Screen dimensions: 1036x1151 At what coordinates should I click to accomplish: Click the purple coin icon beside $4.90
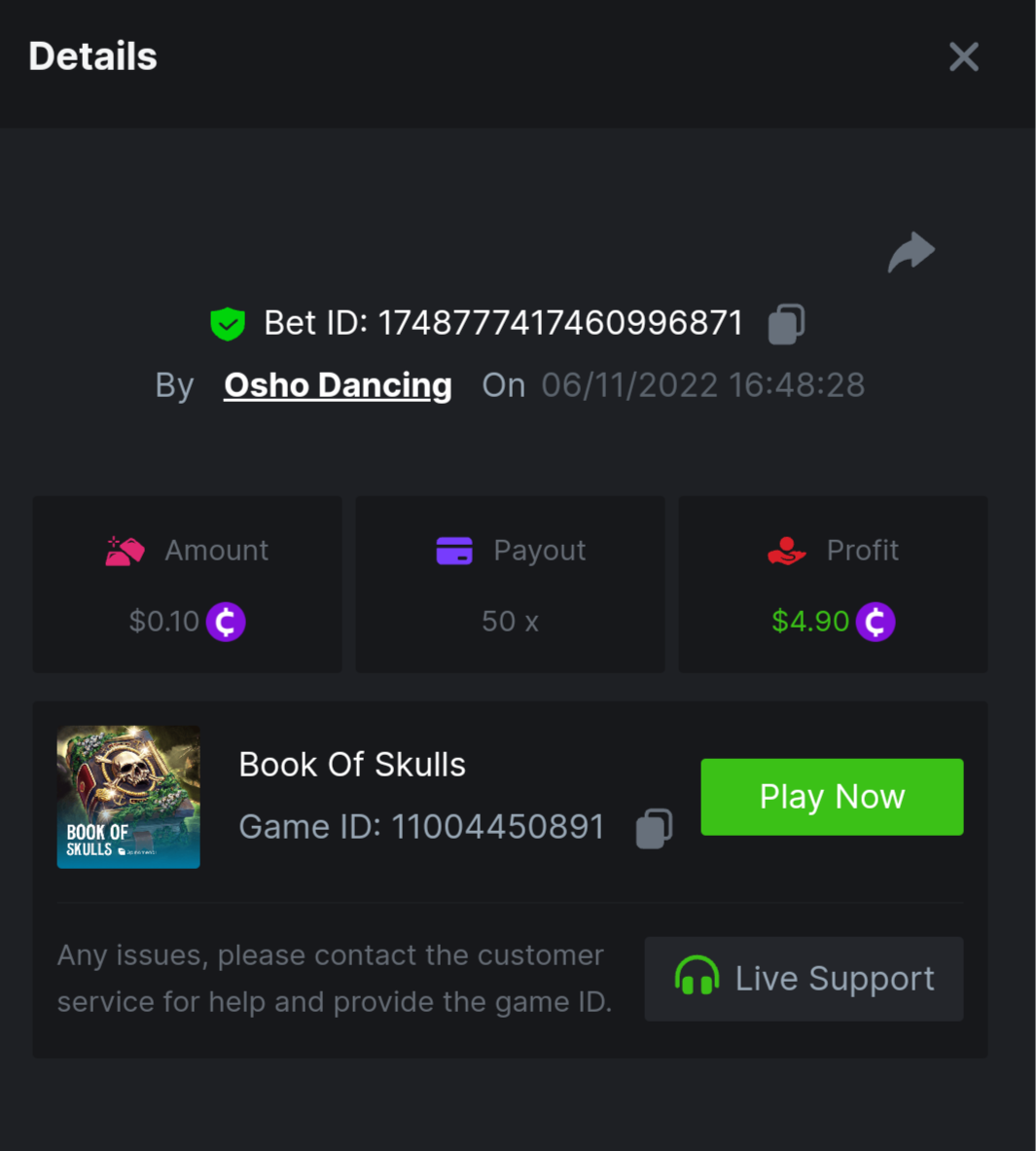tap(875, 622)
